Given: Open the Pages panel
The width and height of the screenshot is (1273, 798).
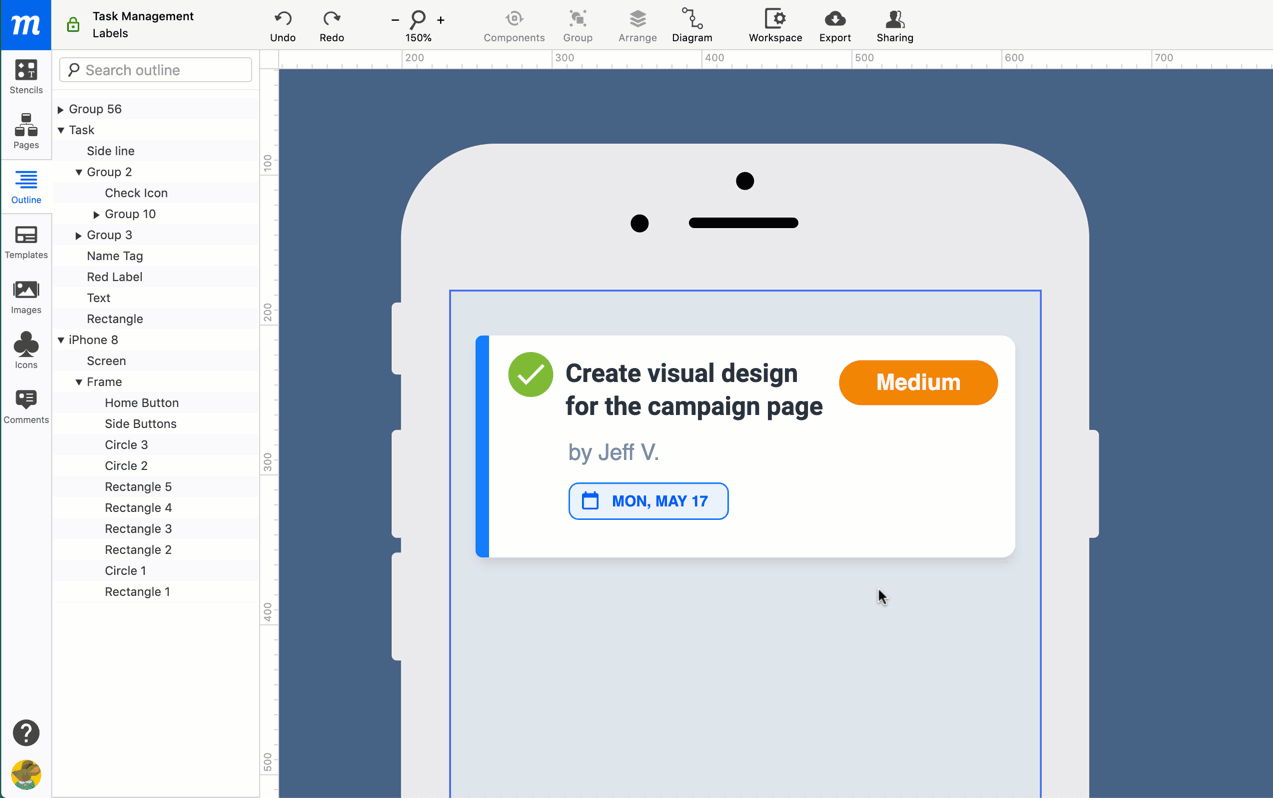Looking at the screenshot, I should [26, 131].
